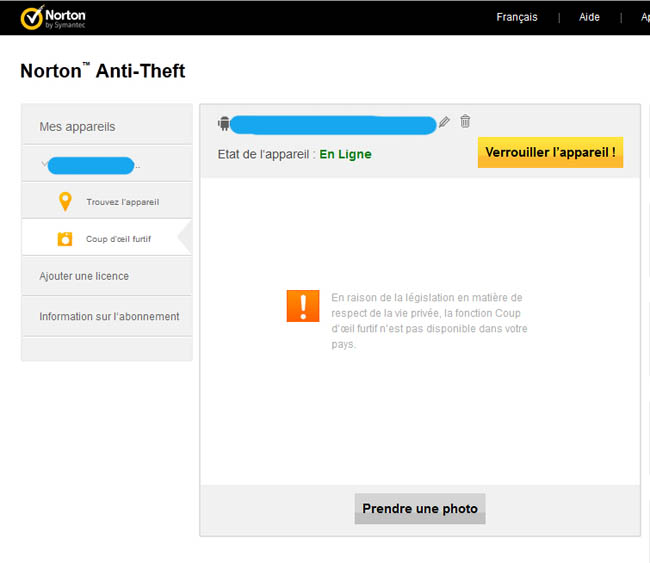Click Prendre une photo button
The width and height of the screenshot is (650, 563).
click(420, 509)
